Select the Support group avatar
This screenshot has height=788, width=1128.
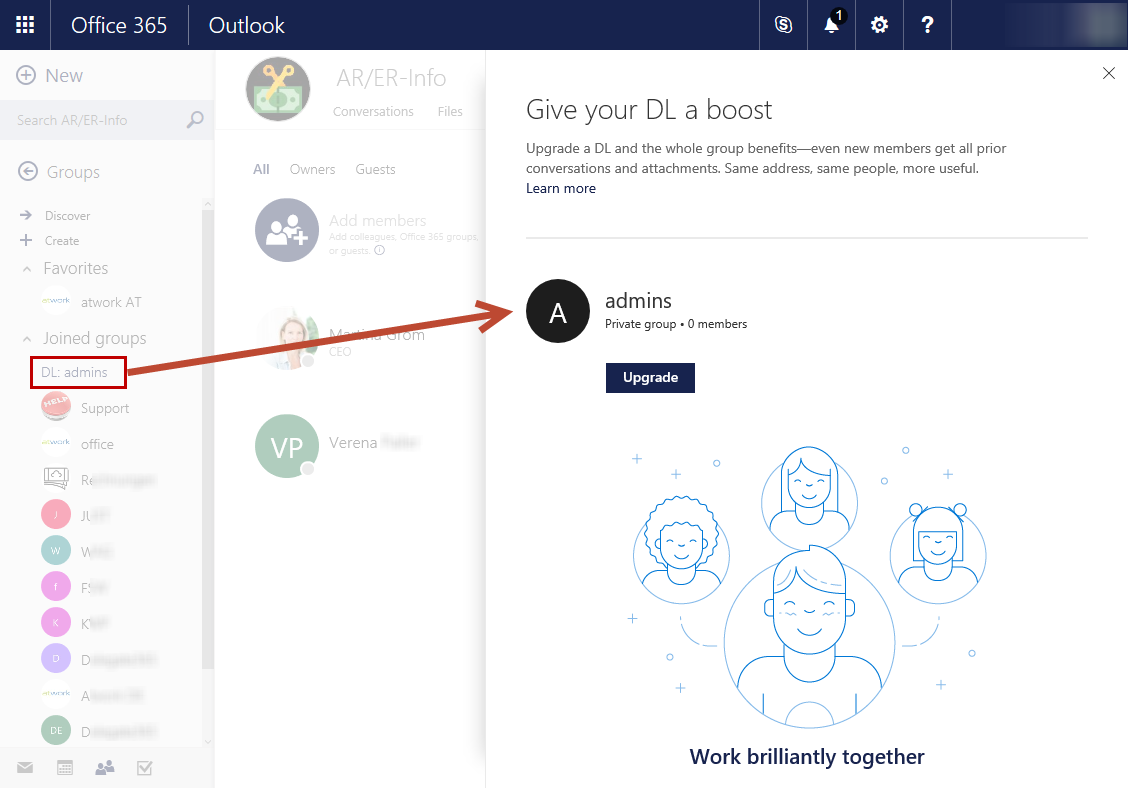[x=56, y=407]
